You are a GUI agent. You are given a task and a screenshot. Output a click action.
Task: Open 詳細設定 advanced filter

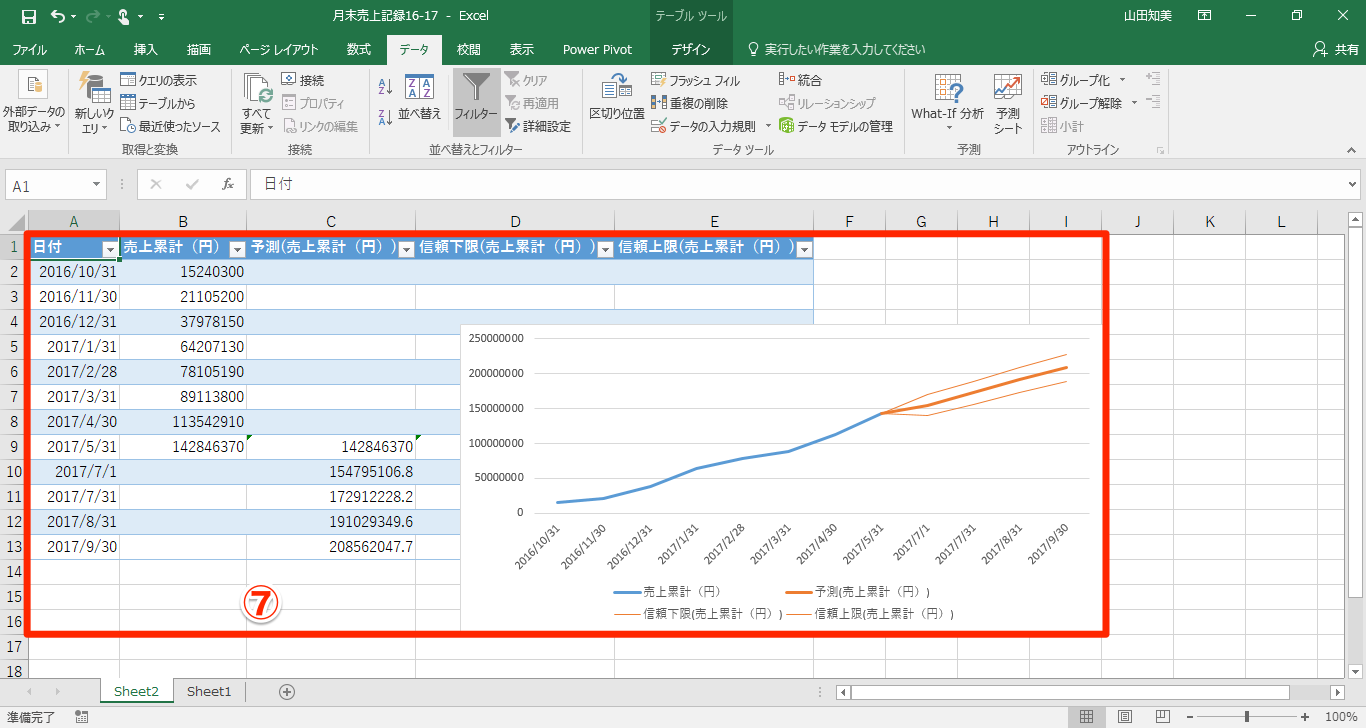point(537,126)
